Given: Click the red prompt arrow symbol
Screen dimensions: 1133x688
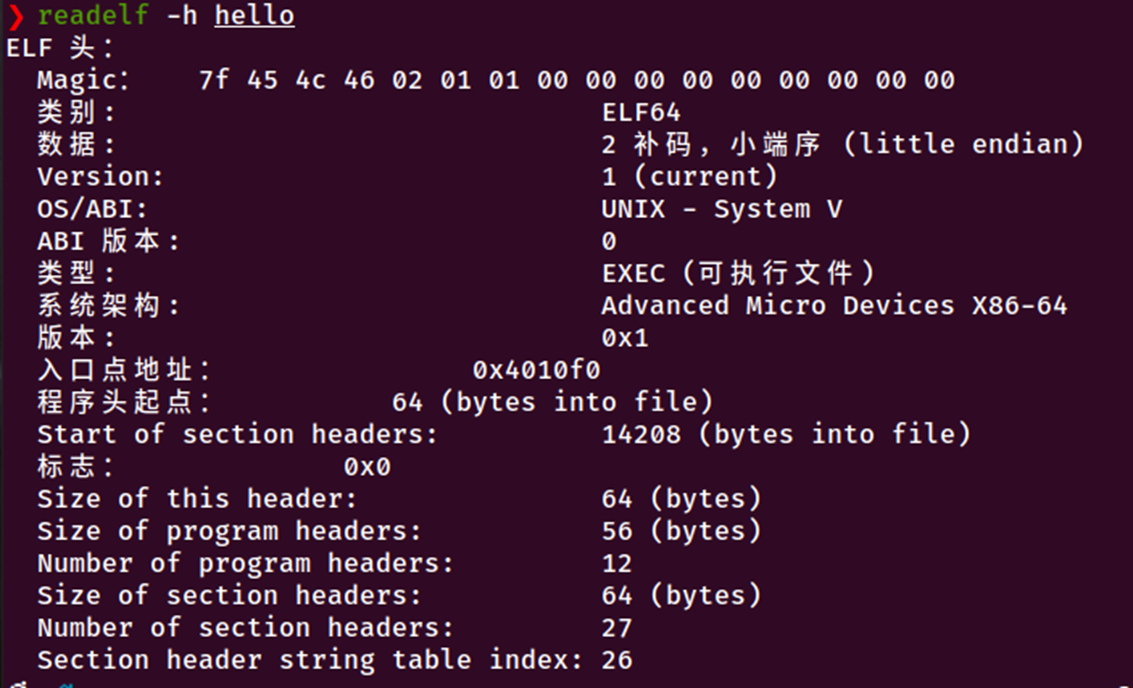Looking at the screenshot, I should click(x=16, y=17).
